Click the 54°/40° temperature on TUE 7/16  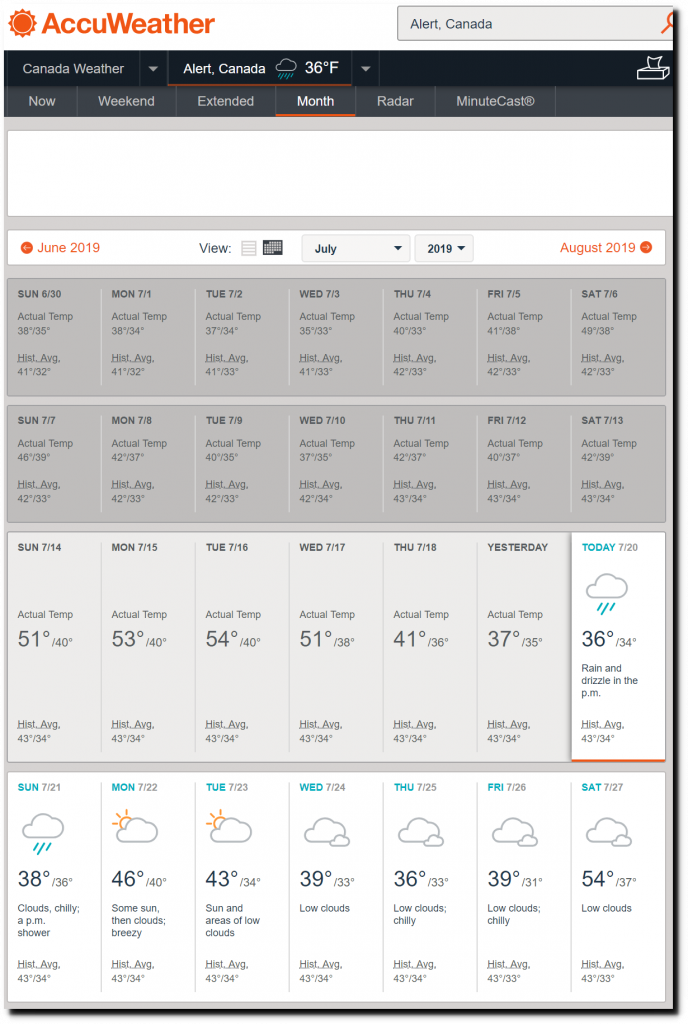pos(233,639)
